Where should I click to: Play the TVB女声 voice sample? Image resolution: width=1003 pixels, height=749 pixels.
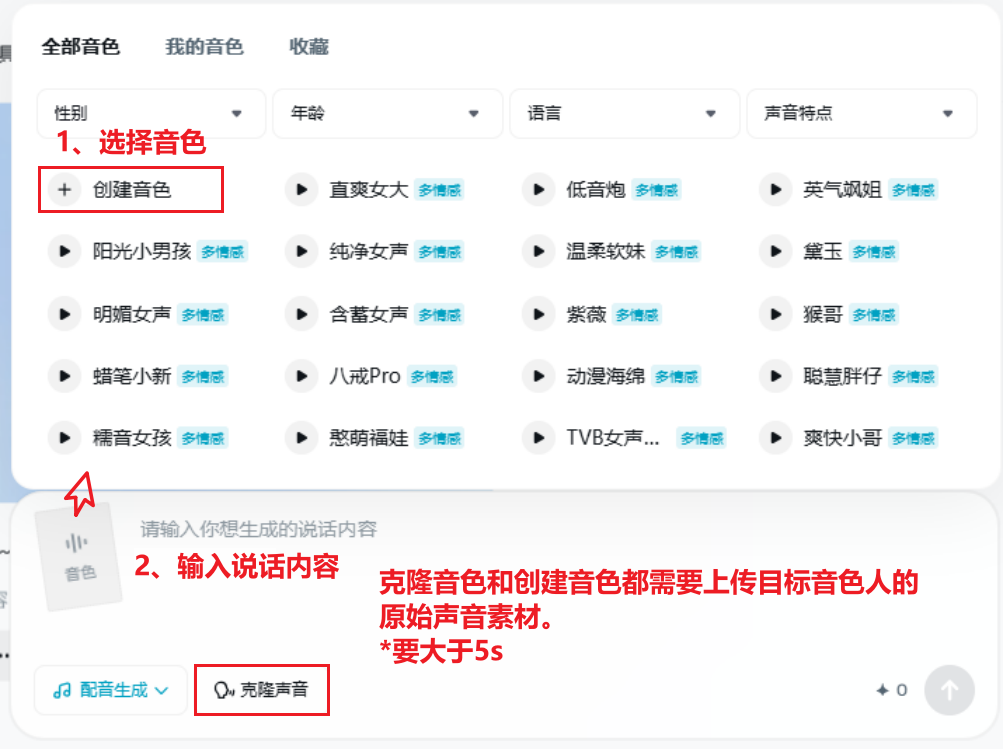538,437
